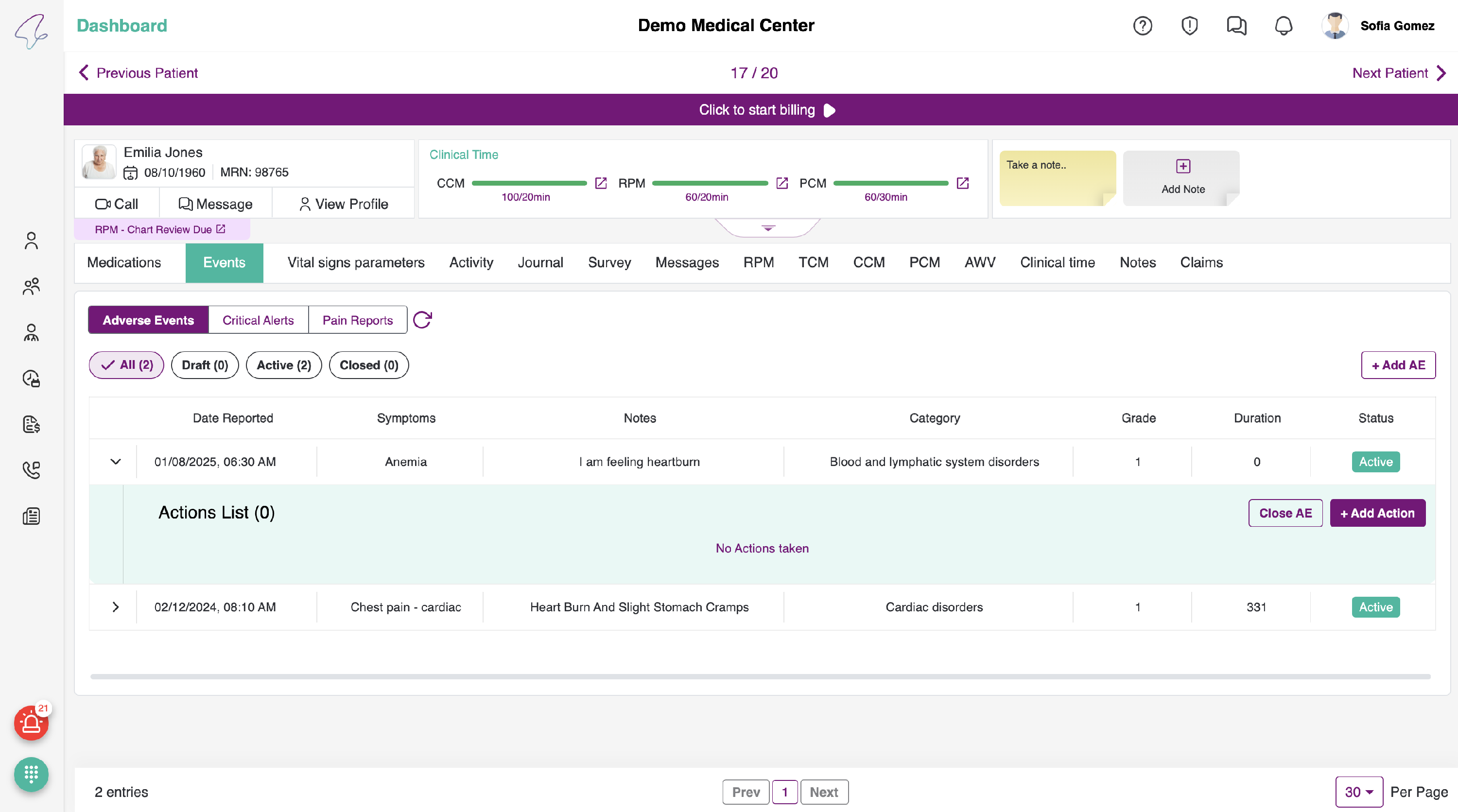Open CCM clinical time external link icon

click(601, 183)
